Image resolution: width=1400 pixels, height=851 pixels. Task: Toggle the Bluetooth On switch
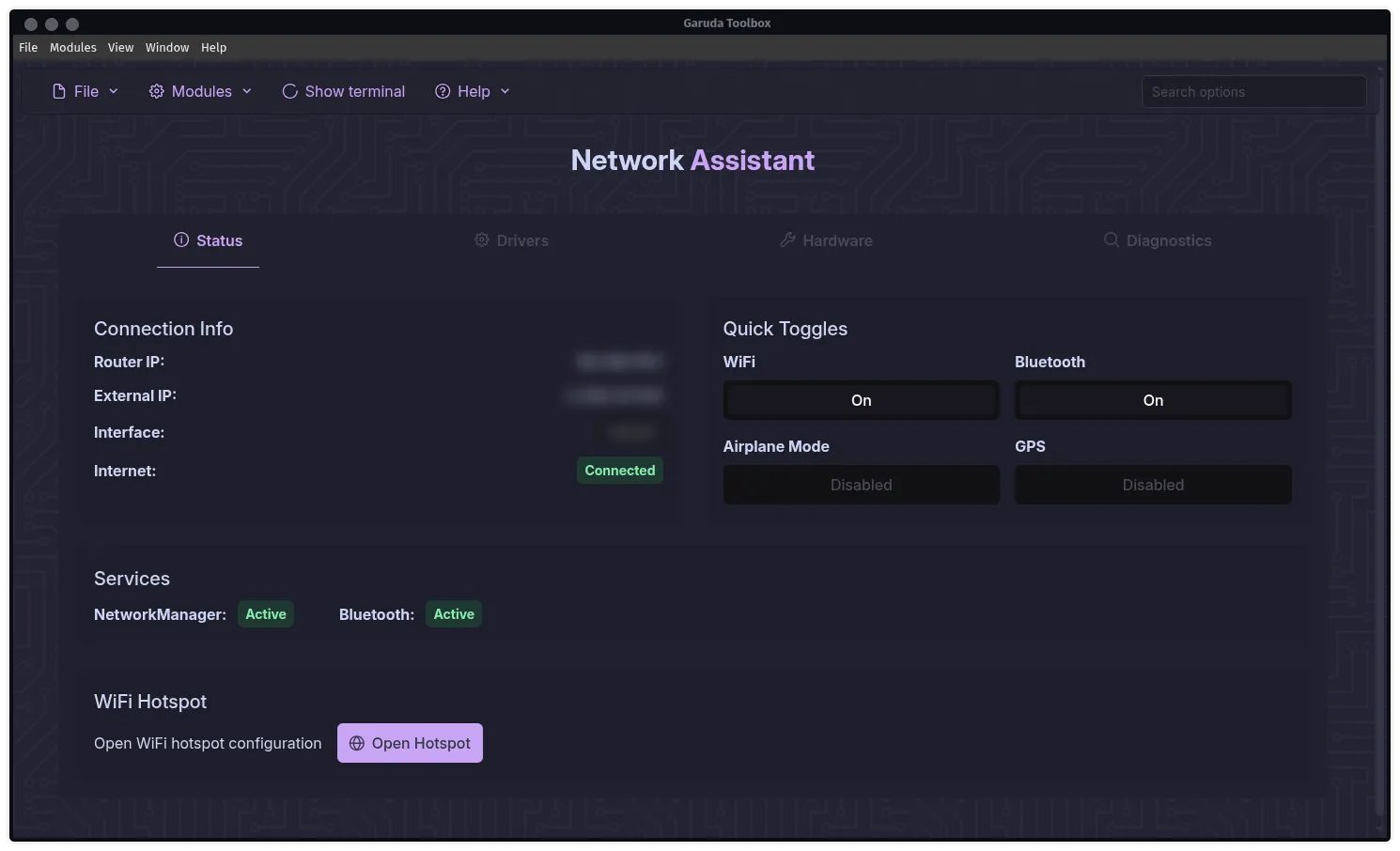[x=1153, y=400]
